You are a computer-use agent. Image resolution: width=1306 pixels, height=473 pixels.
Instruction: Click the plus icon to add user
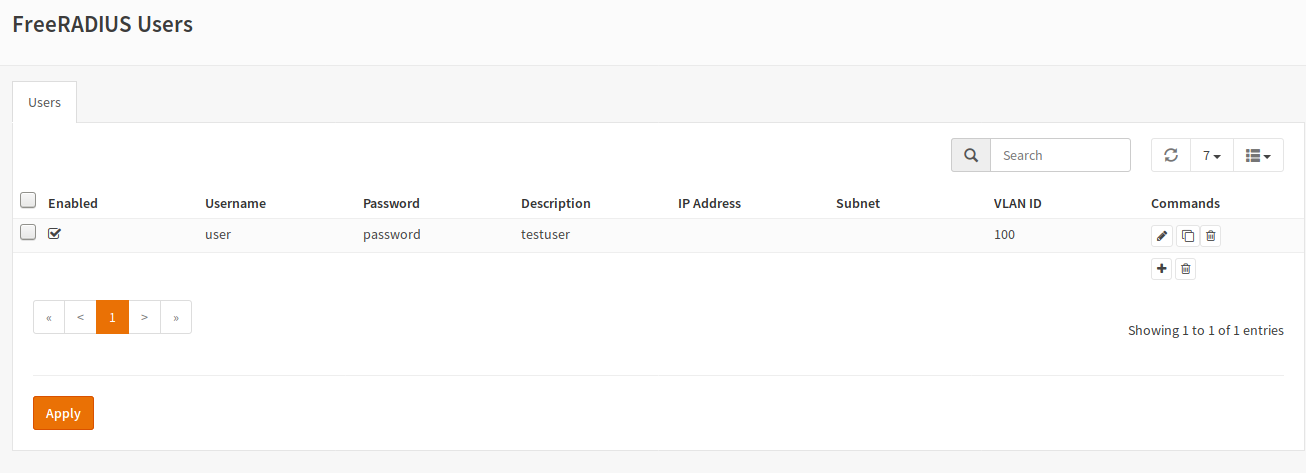[x=1161, y=269]
